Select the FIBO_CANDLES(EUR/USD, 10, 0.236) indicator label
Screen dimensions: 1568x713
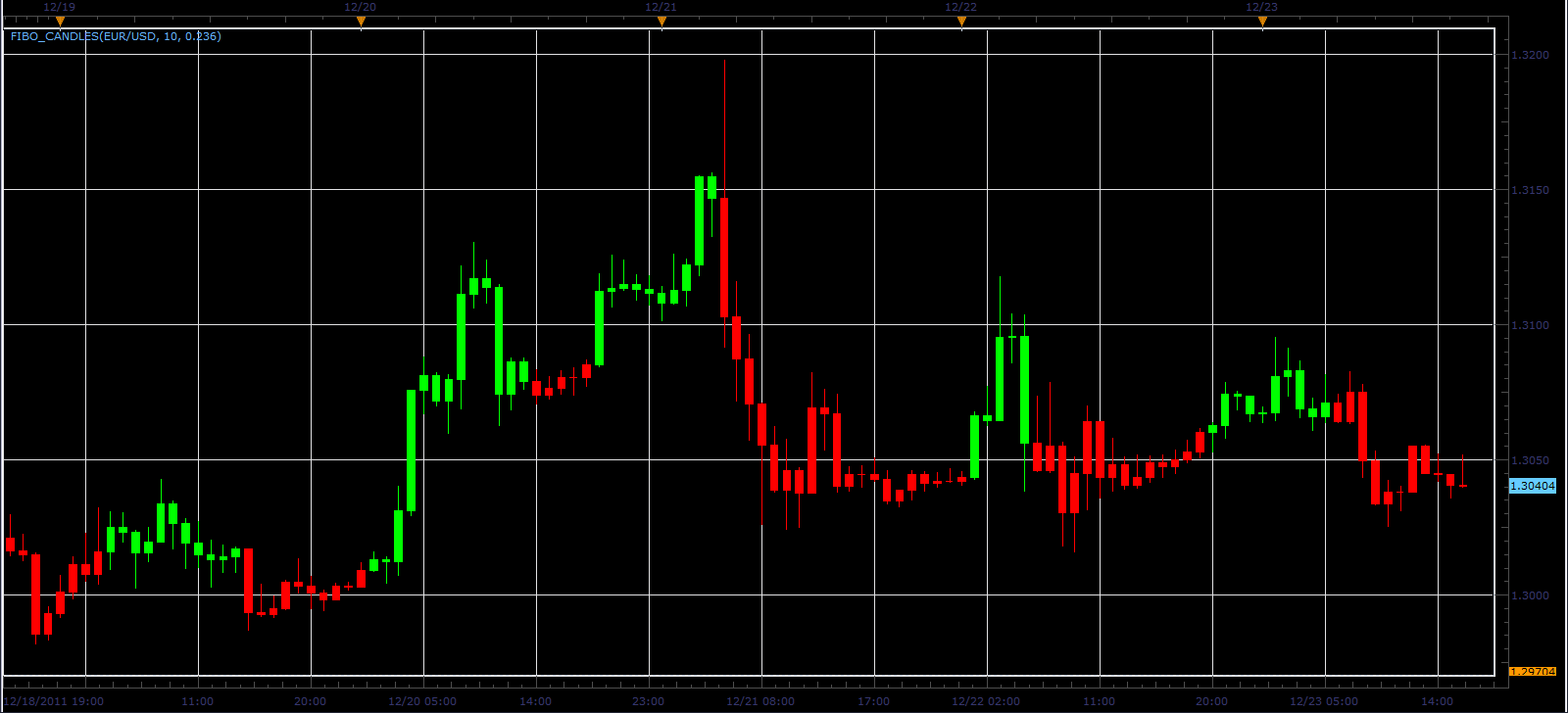click(x=116, y=36)
